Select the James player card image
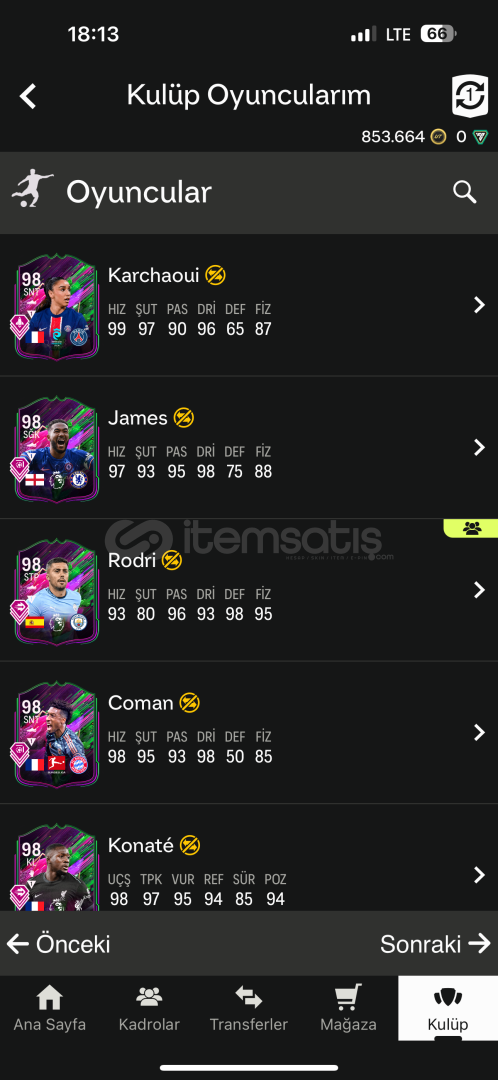The image size is (498, 1080). (x=56, y=449)
